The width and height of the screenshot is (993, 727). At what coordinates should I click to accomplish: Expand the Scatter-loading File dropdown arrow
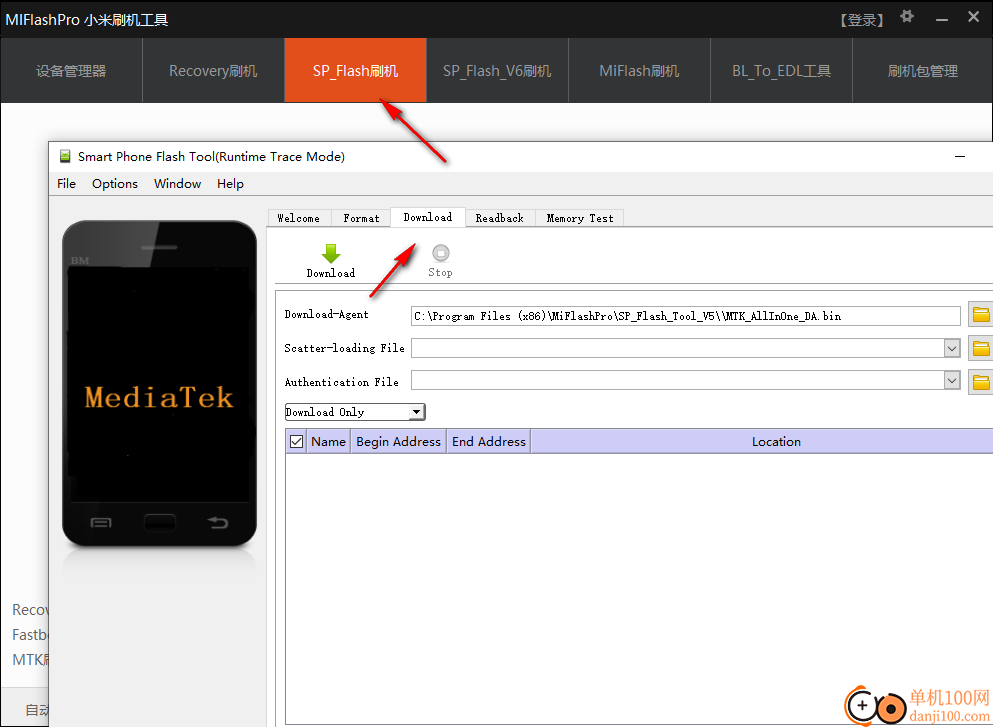952,348
